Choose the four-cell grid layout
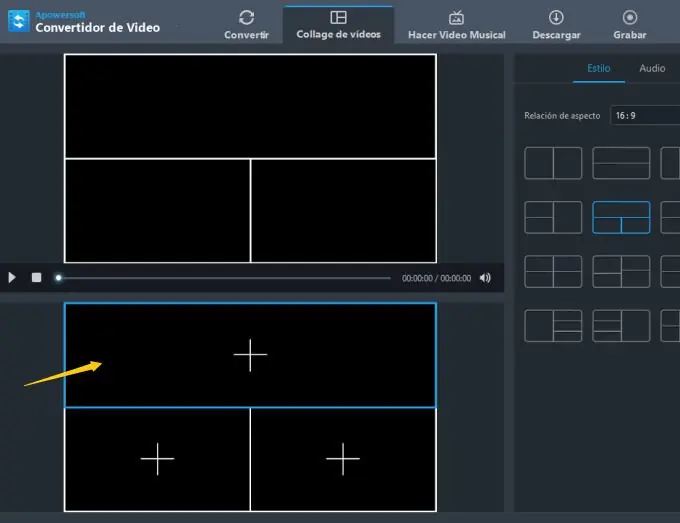680x523 pixels. (553, 271)
